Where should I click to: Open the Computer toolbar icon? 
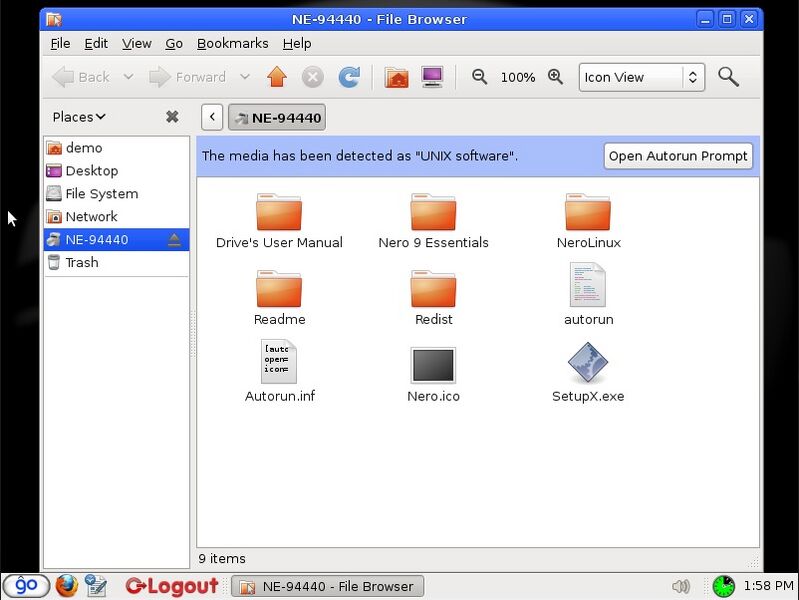[432, 77]
